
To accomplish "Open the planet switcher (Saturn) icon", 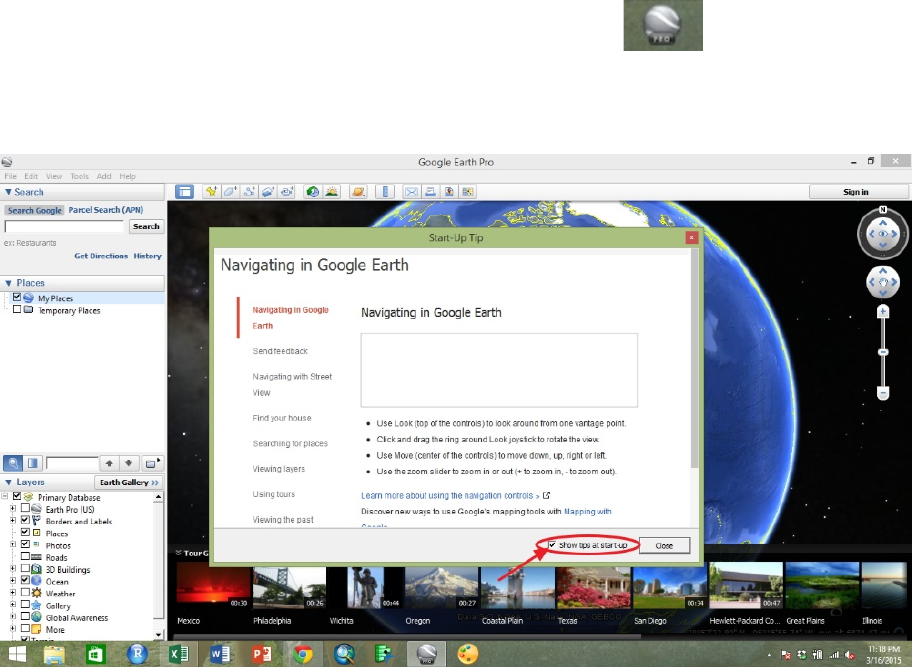I will (x=358, y=191).
